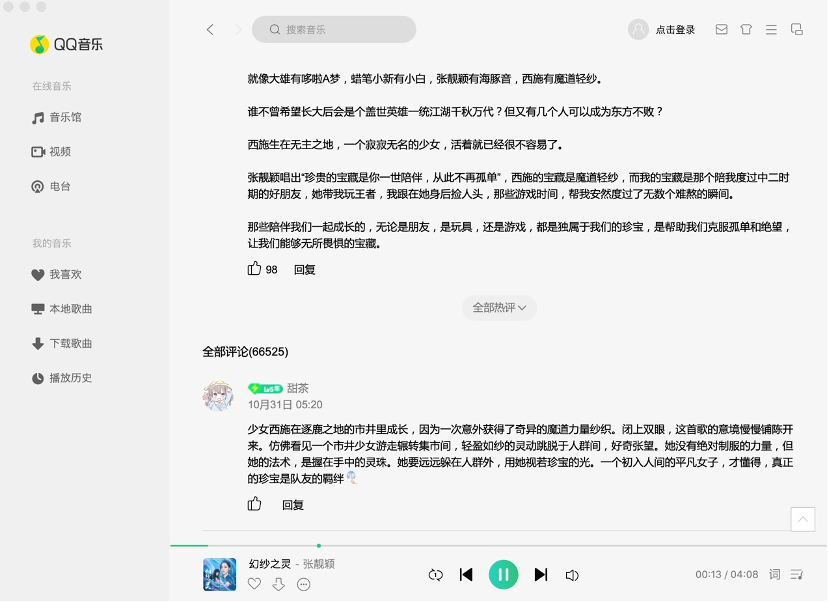Image resolution: width=828 pixels, height=602 pixels.
Task: Reply to the hot comment with 98 likes
Action: click(305, 270)
